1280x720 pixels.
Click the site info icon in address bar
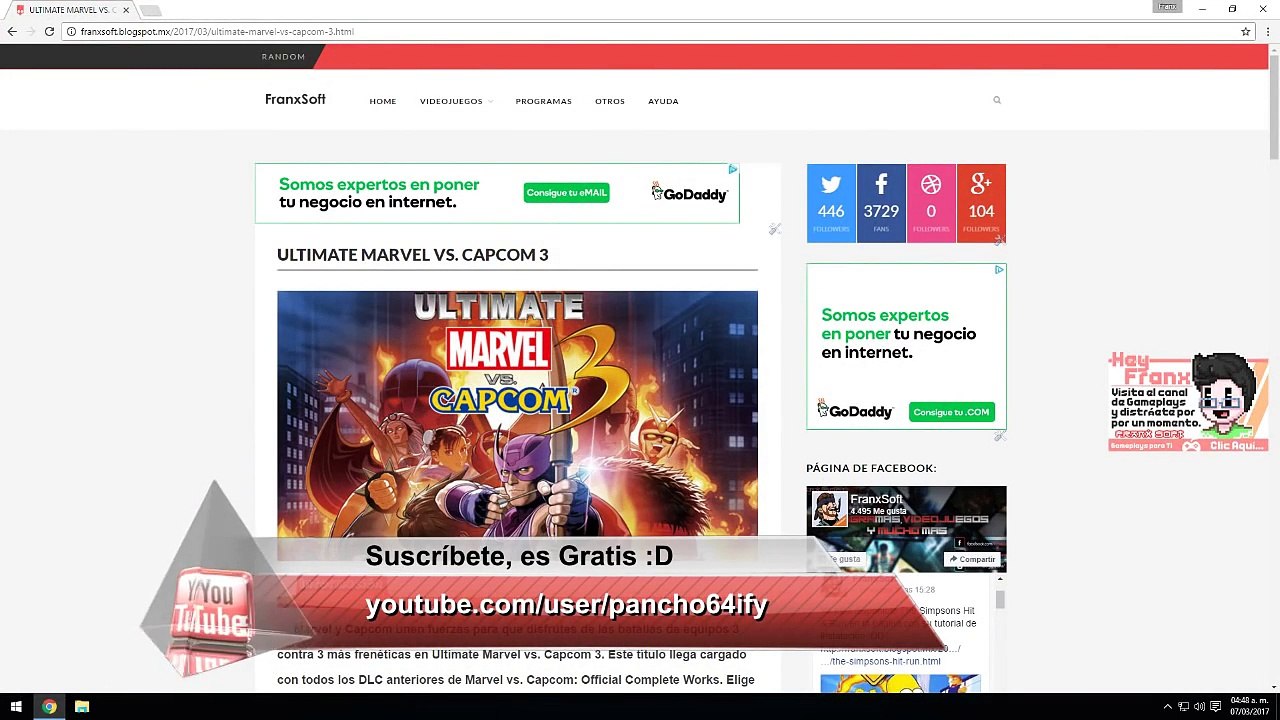pyautogui.click(x=72, y=32)
